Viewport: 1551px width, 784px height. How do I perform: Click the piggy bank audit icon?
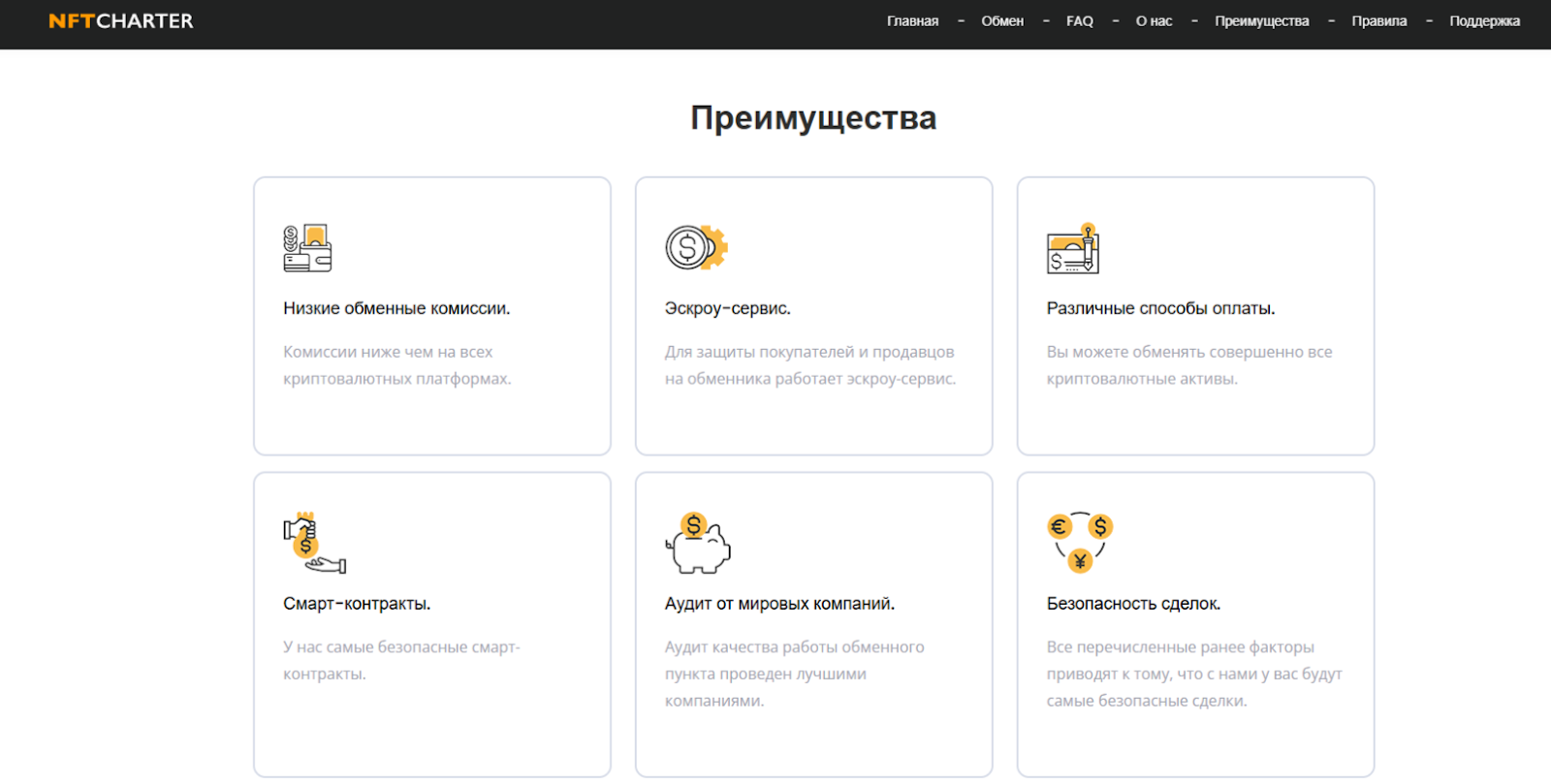click(698, 544)
